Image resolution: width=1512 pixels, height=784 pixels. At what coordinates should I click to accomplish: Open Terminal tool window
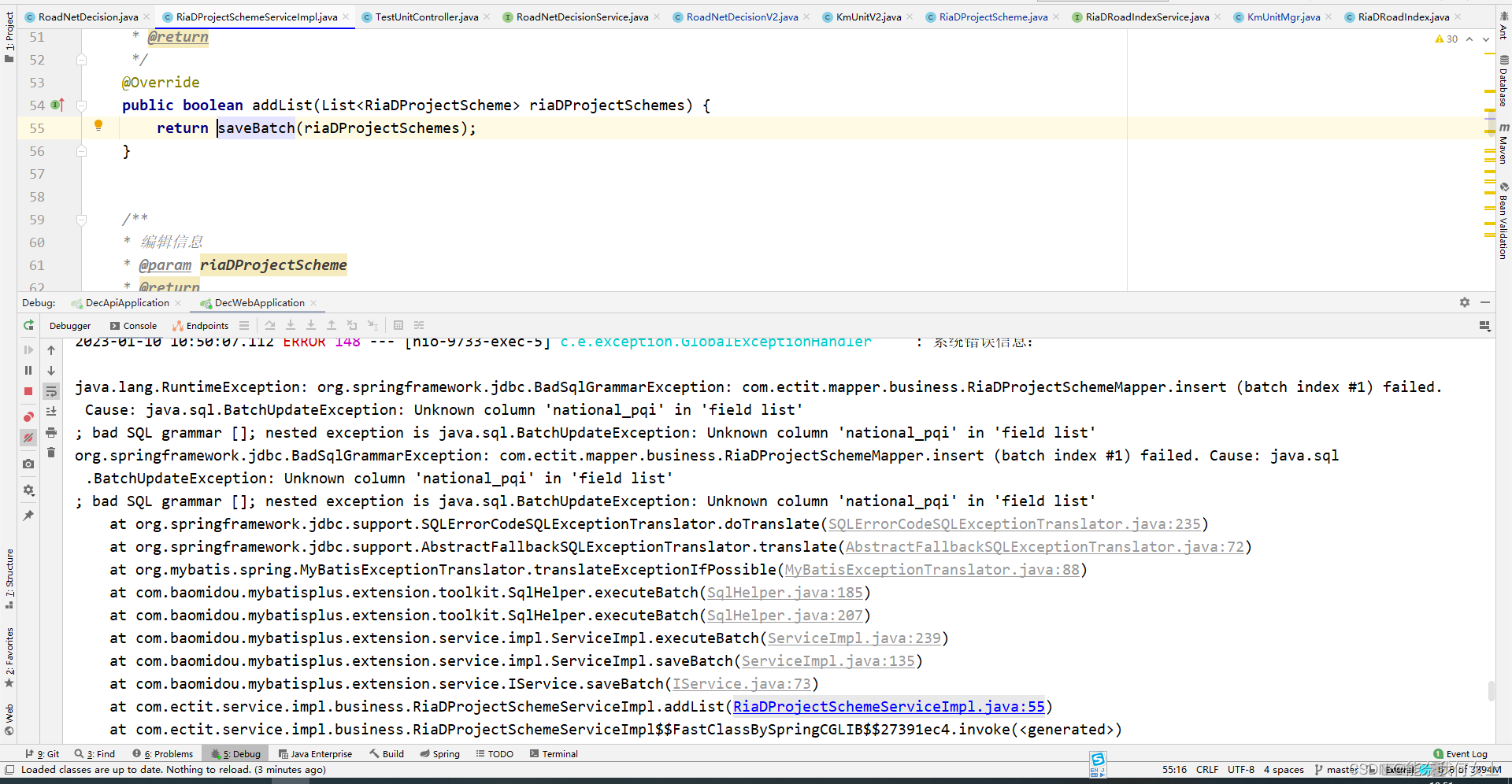coord(554,754)
